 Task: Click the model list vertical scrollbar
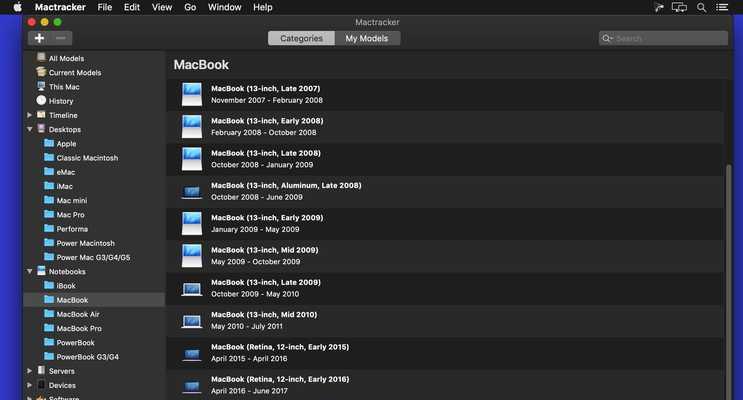(x=729, y=280)
